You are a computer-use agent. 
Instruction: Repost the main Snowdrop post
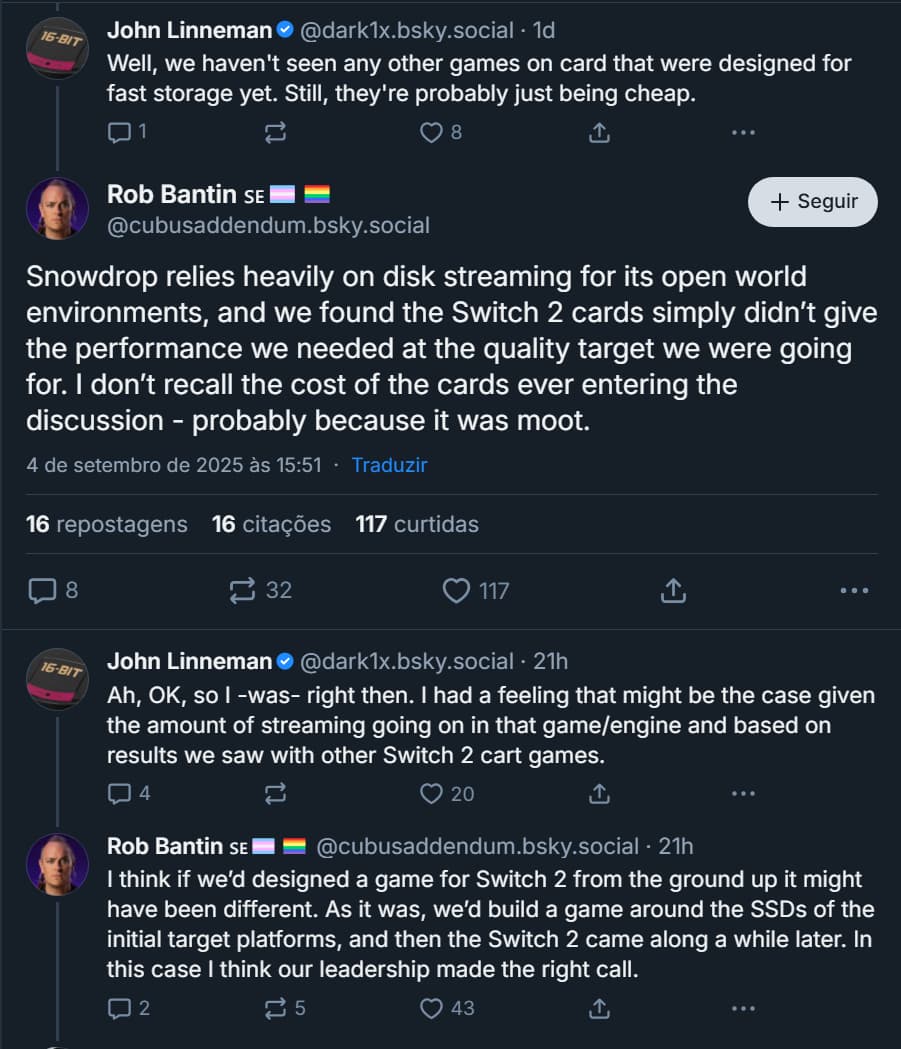tap(243, 591)
